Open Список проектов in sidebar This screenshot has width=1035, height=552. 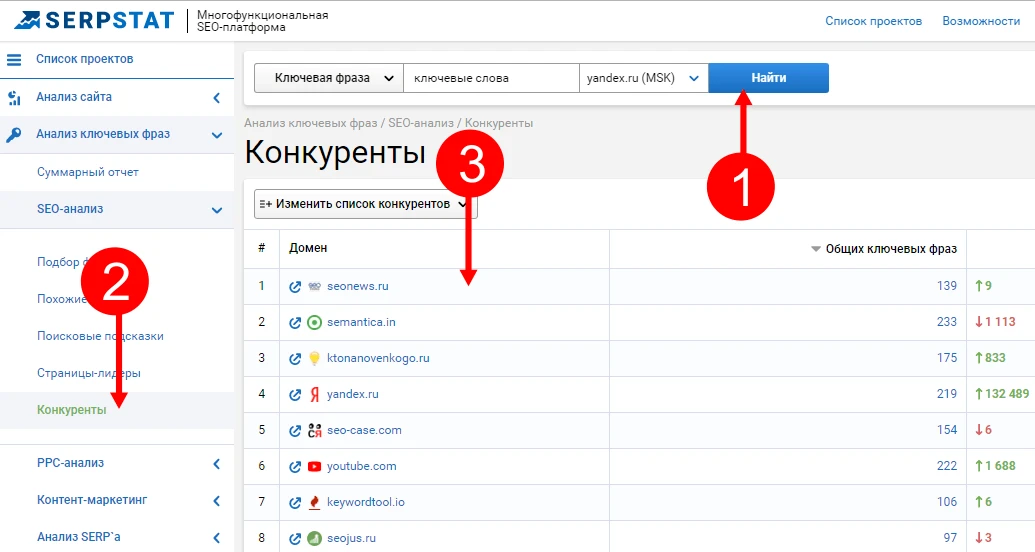point(84,59)
